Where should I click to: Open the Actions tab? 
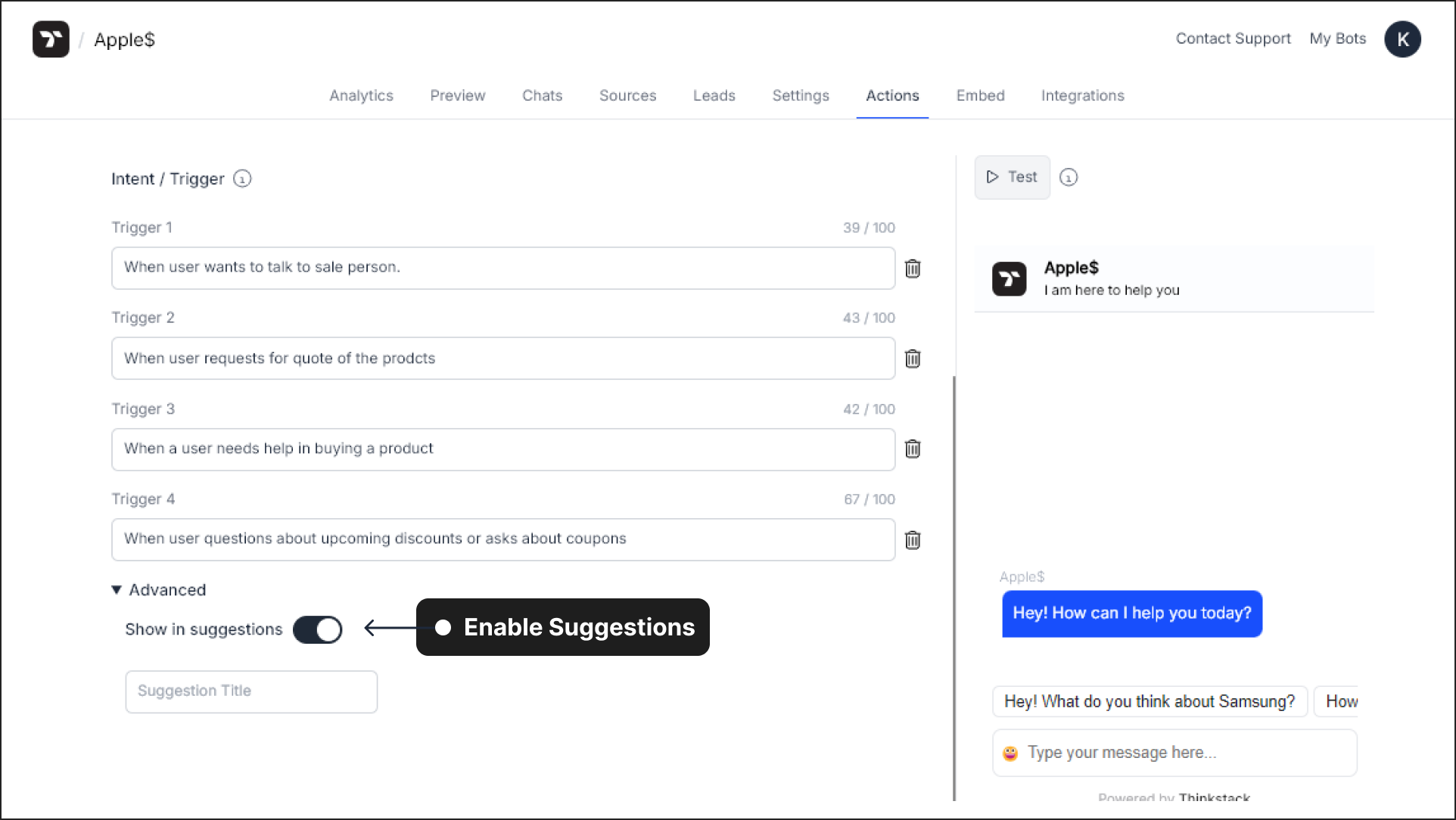892,95
